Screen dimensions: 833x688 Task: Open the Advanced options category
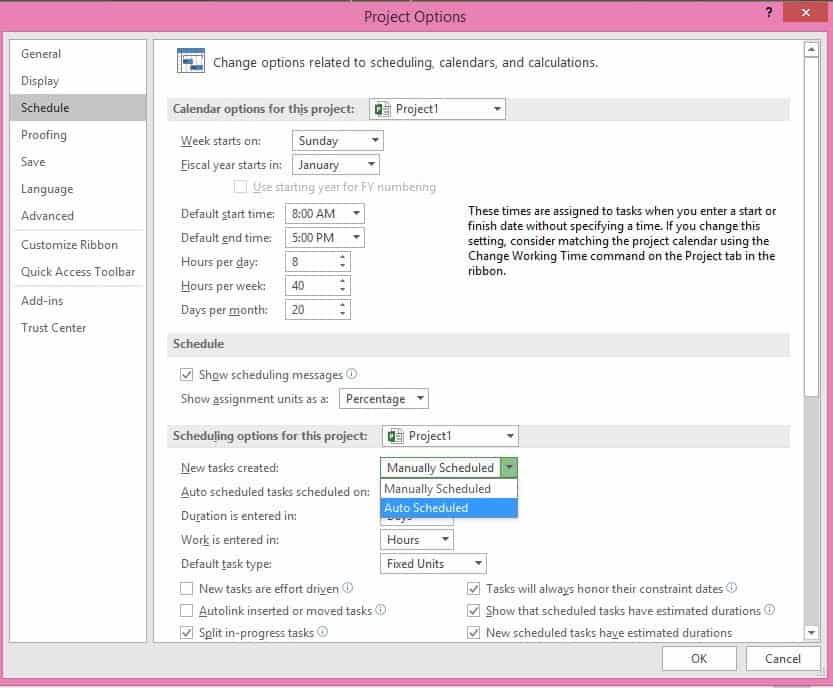(48, 216)
